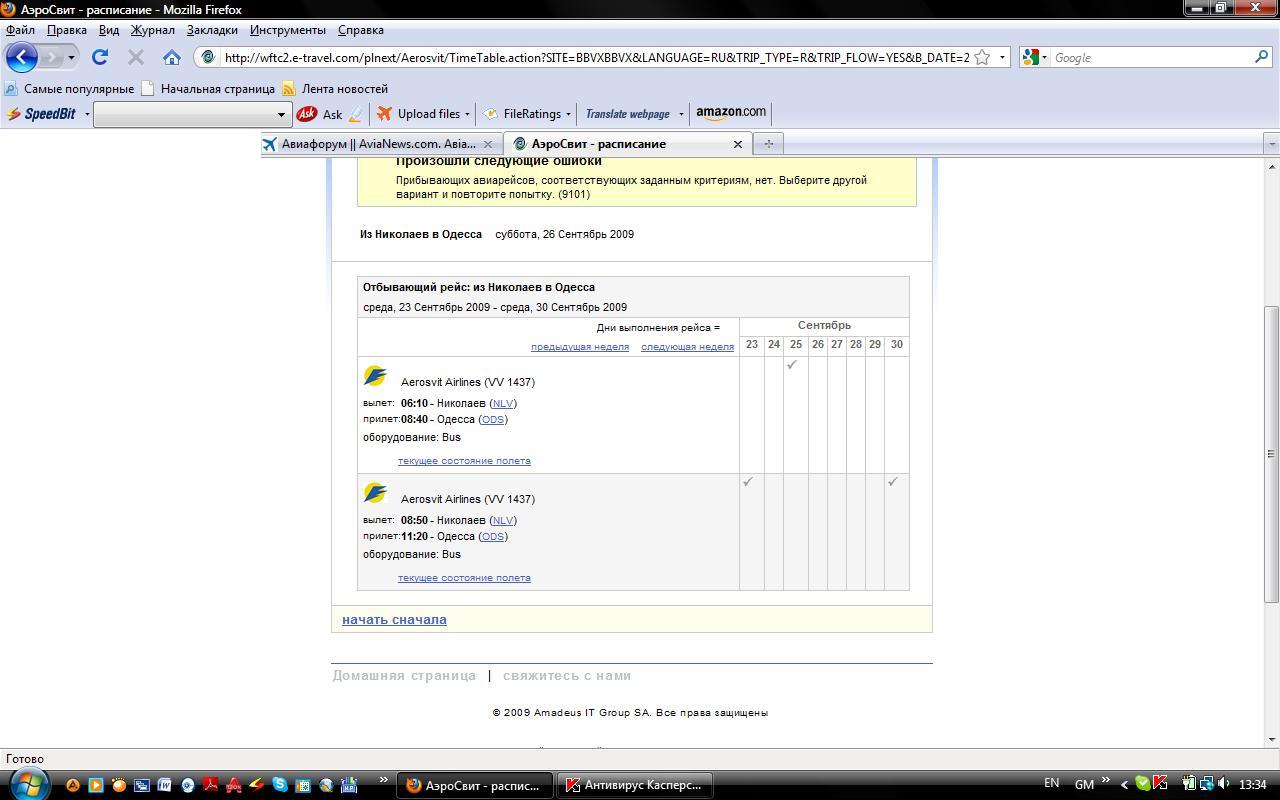This screenshot has height=800, width=1280.
Task: Expand the FileRatings dropdown arrow
Action: click(x=568, y=114)
